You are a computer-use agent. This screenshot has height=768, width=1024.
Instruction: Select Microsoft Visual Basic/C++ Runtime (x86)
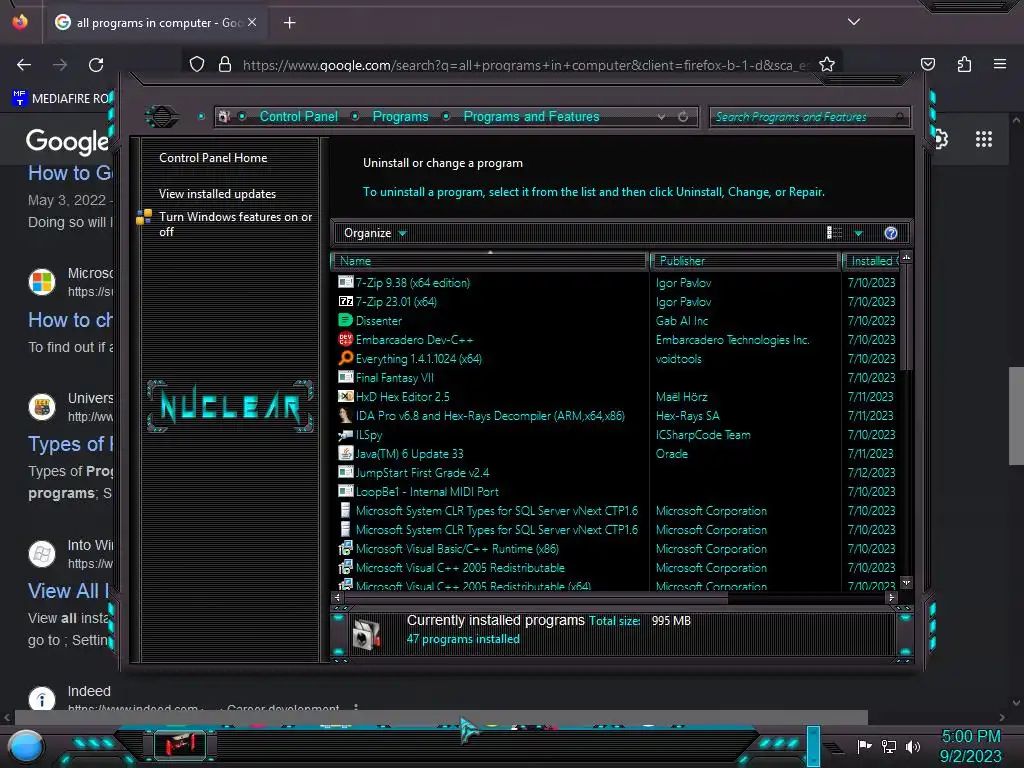(457, 549)
